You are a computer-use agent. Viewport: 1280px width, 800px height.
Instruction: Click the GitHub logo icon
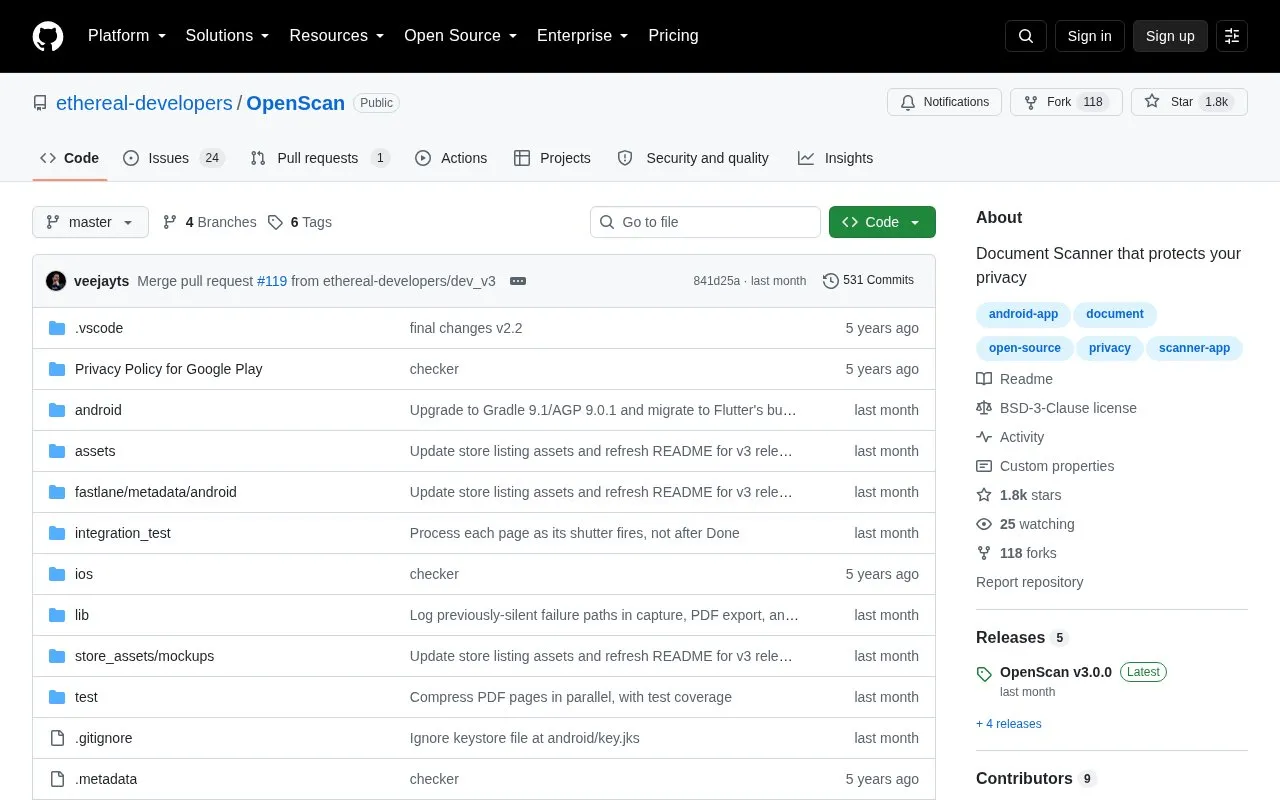click(48, 36)
